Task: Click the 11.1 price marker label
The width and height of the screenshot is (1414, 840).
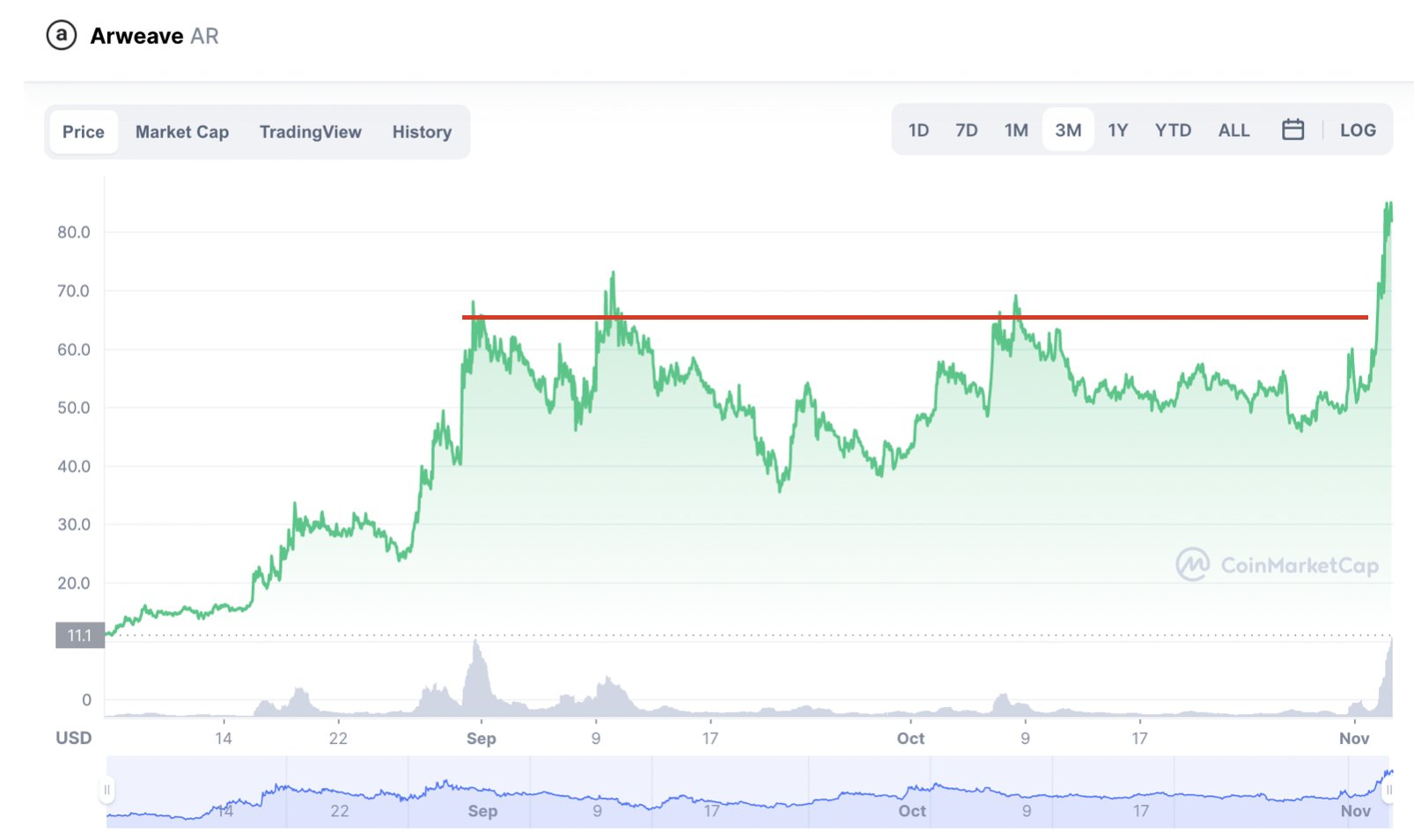Action: point(80,635)
